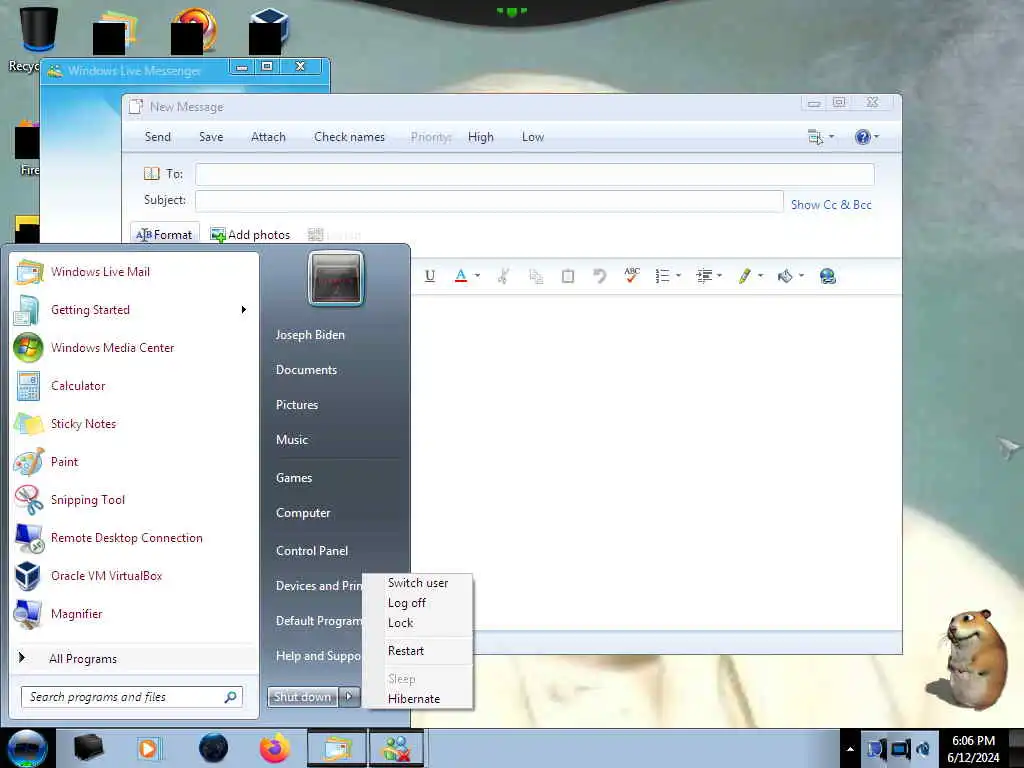Screen dimensions: 1024x768
Task: Click the Send button
Action: click(157, 137)
